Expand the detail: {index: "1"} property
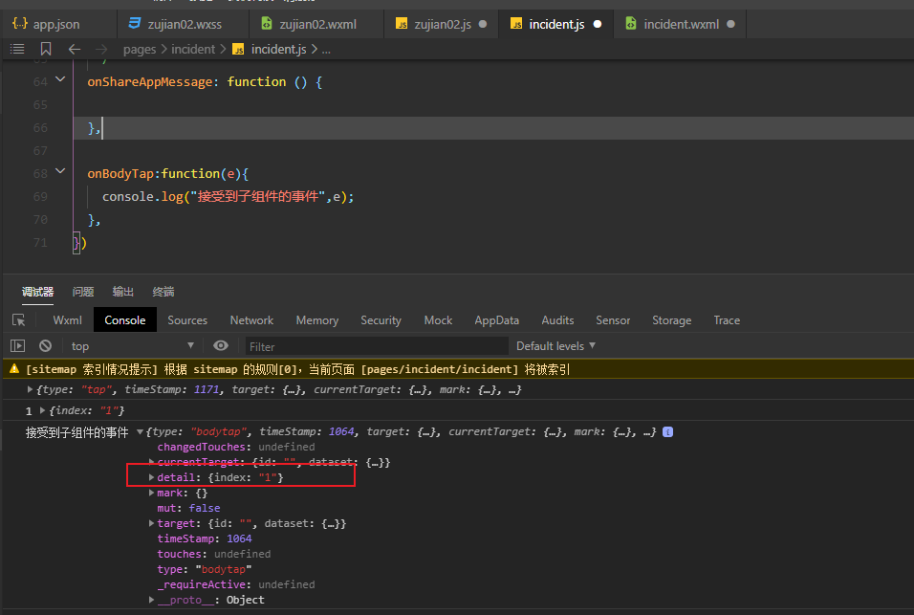The height and width of the screenshot is (615, 914). [x=152, y=478]
